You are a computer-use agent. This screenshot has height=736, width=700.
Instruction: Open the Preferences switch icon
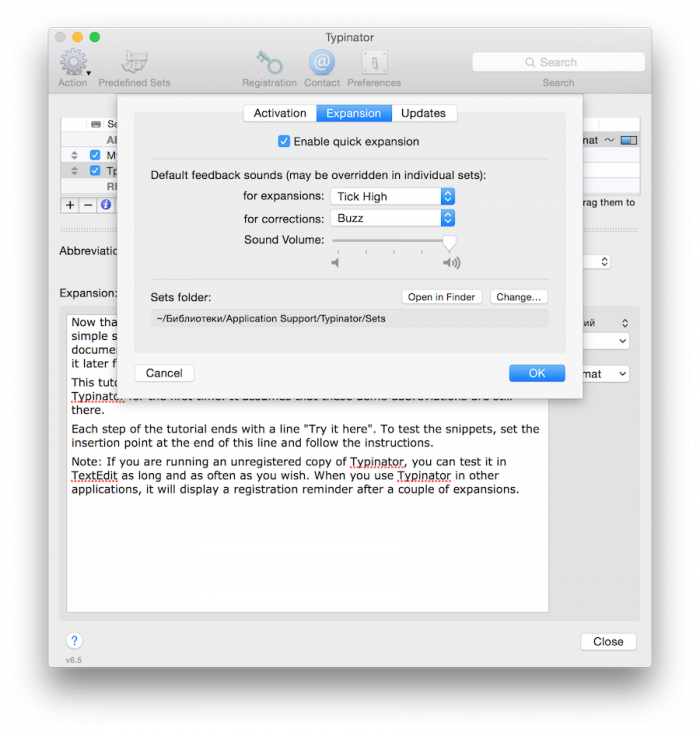click(x=374, y=62)
